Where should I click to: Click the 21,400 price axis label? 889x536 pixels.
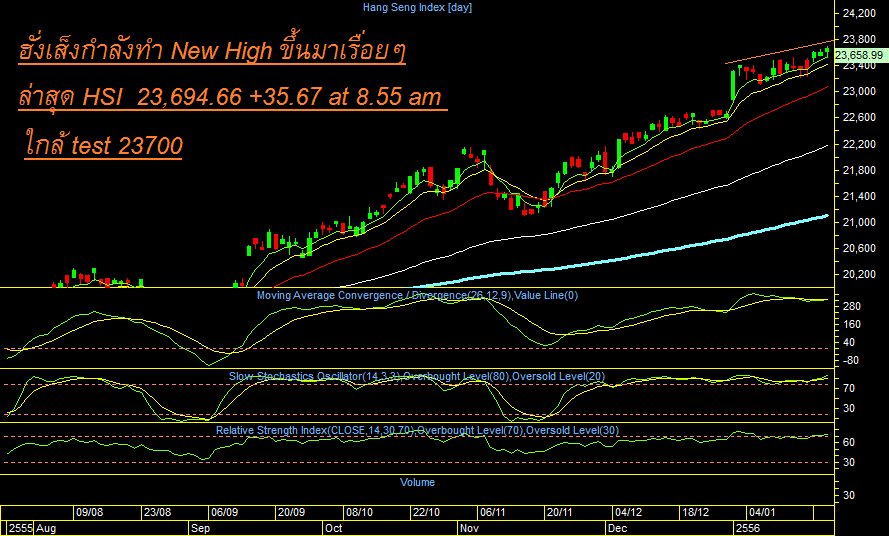coord(859,196)
